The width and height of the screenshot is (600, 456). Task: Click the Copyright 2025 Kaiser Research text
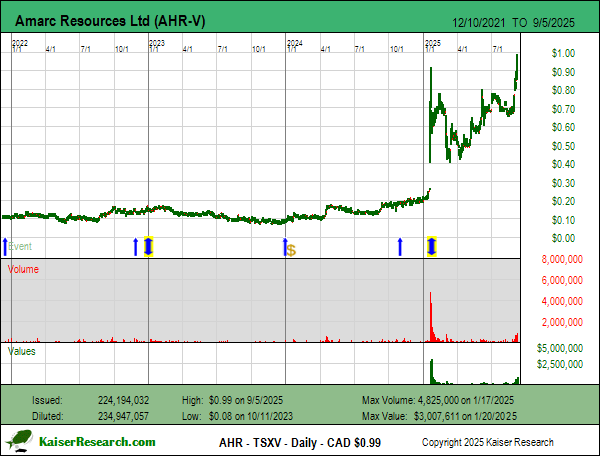(488, 442)
